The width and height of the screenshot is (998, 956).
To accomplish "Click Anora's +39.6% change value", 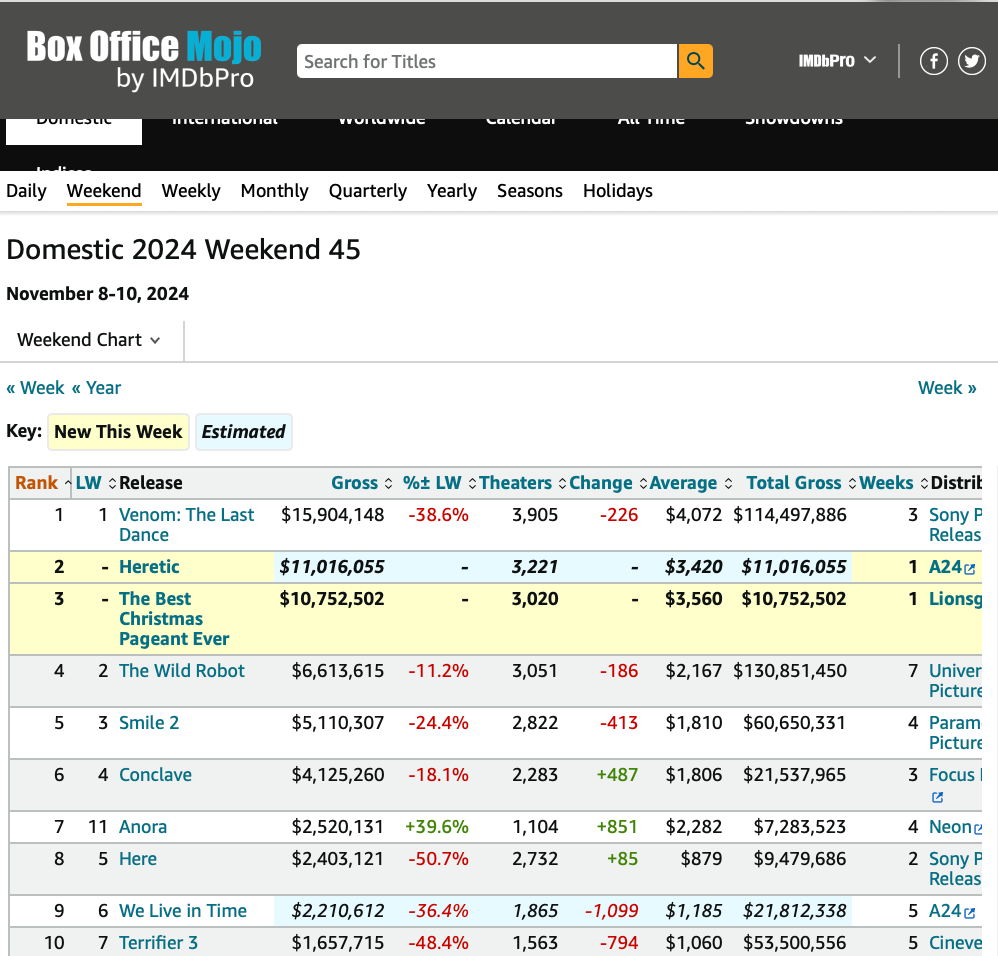I will (437, 827).
